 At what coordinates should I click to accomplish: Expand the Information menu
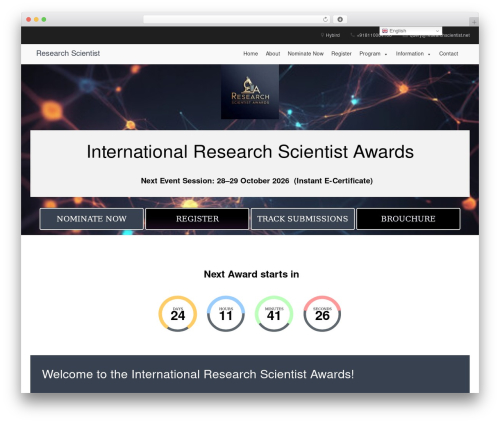coord(413,54)
